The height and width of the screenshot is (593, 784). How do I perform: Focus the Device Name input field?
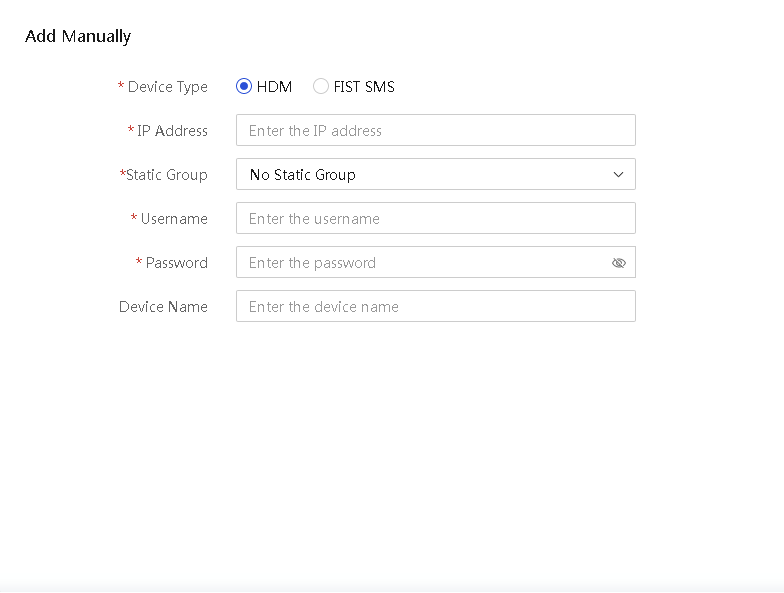(436, 306)
